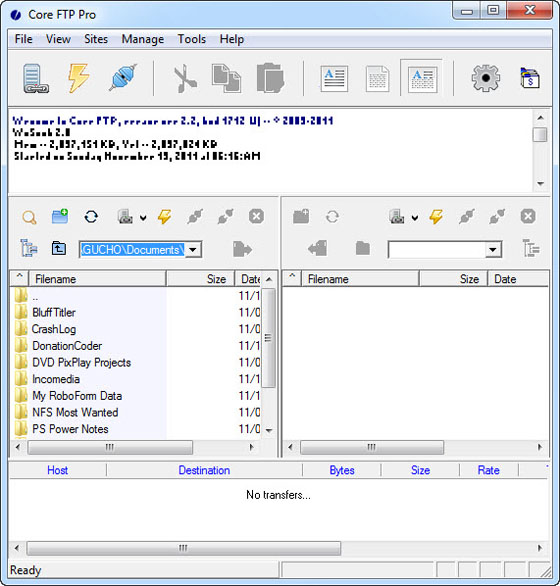This screenshot has width=560, height=586.
Task: Click local panel drive computer icon
Action: pos(125,217)
